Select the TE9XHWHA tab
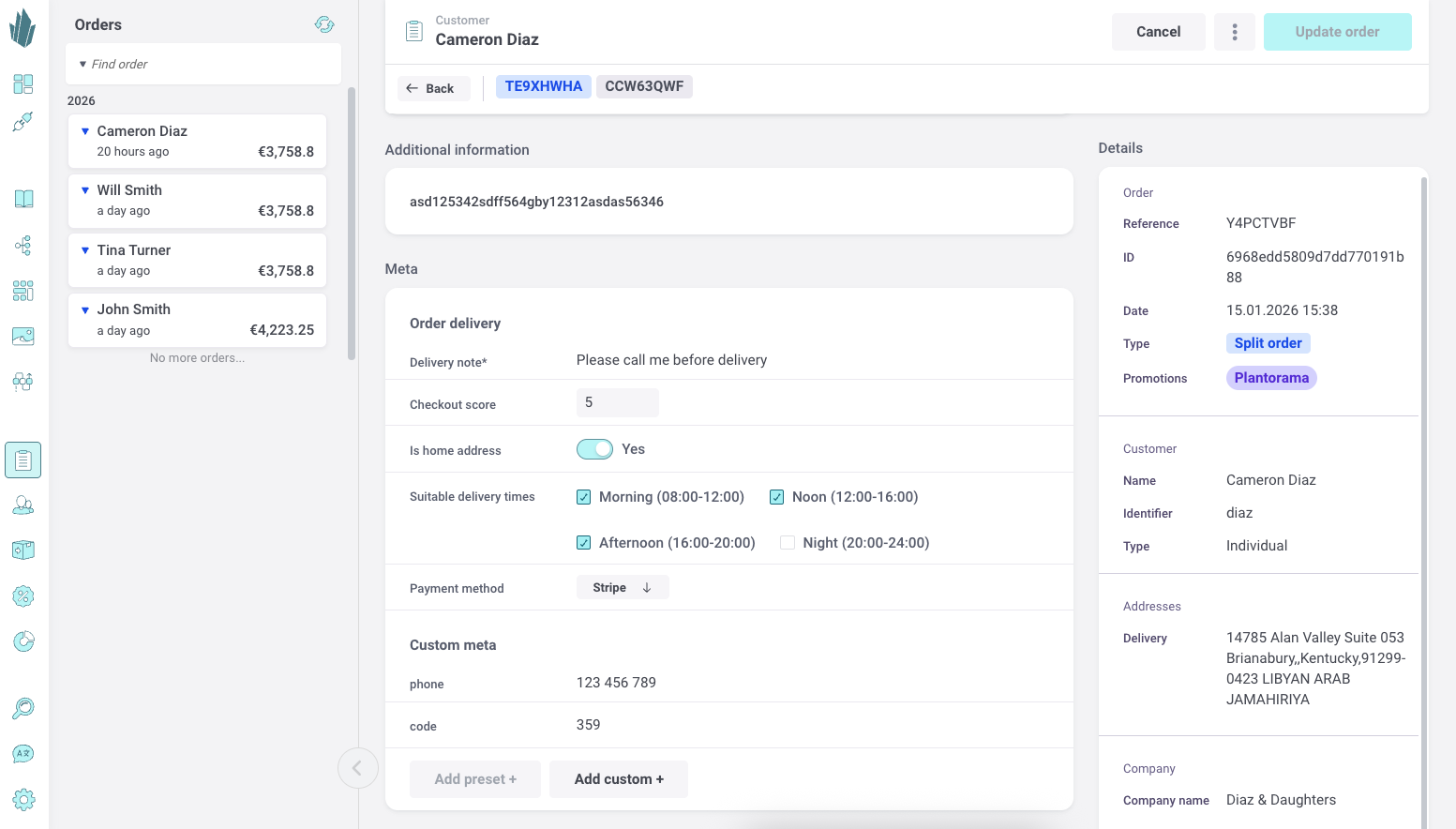The image size is (1456, 829). coord(543,86)
